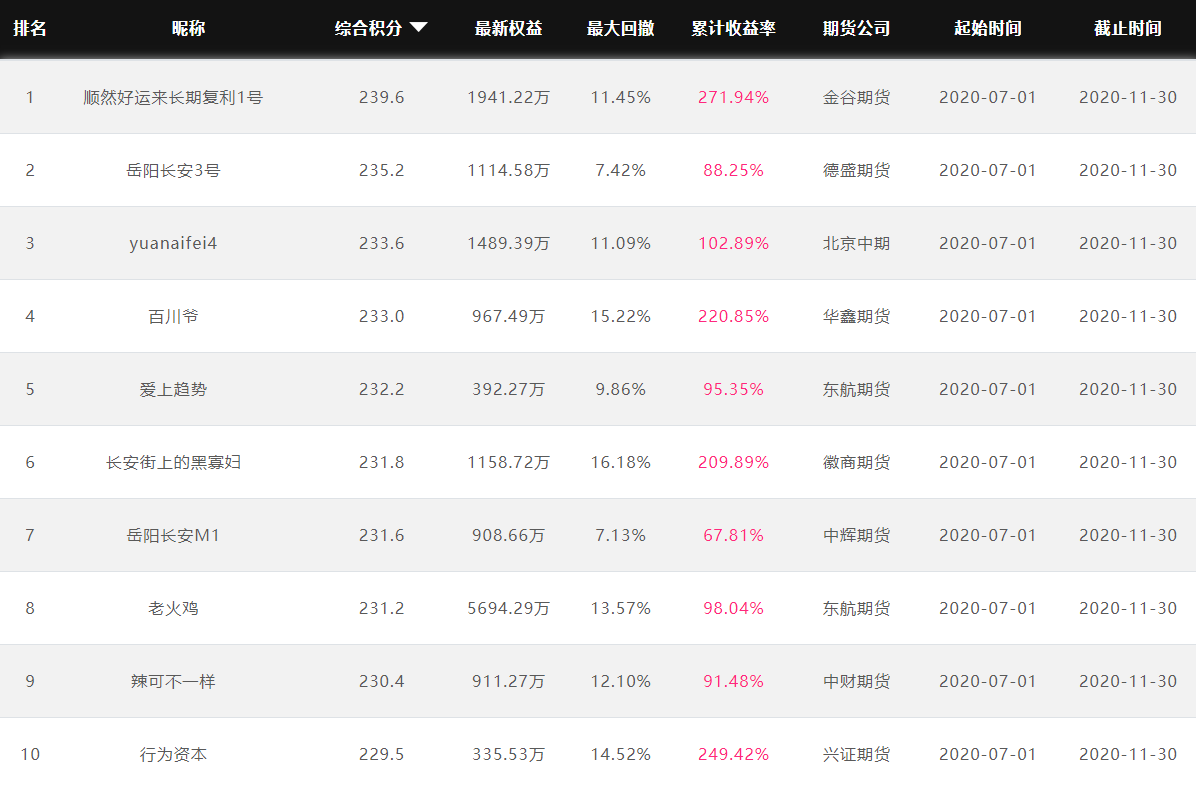Click the 起始时间 column header

point(988,28)
